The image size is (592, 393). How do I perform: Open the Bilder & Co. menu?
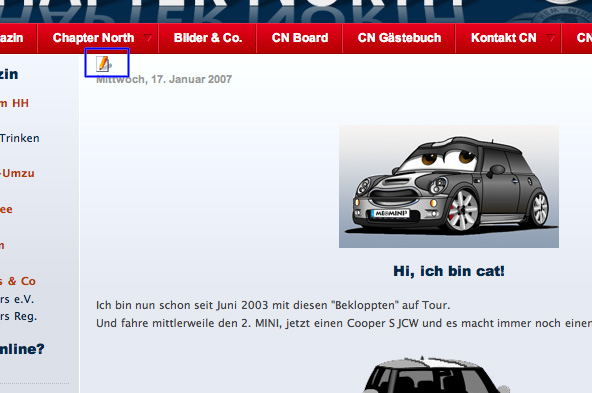[208, 38]
